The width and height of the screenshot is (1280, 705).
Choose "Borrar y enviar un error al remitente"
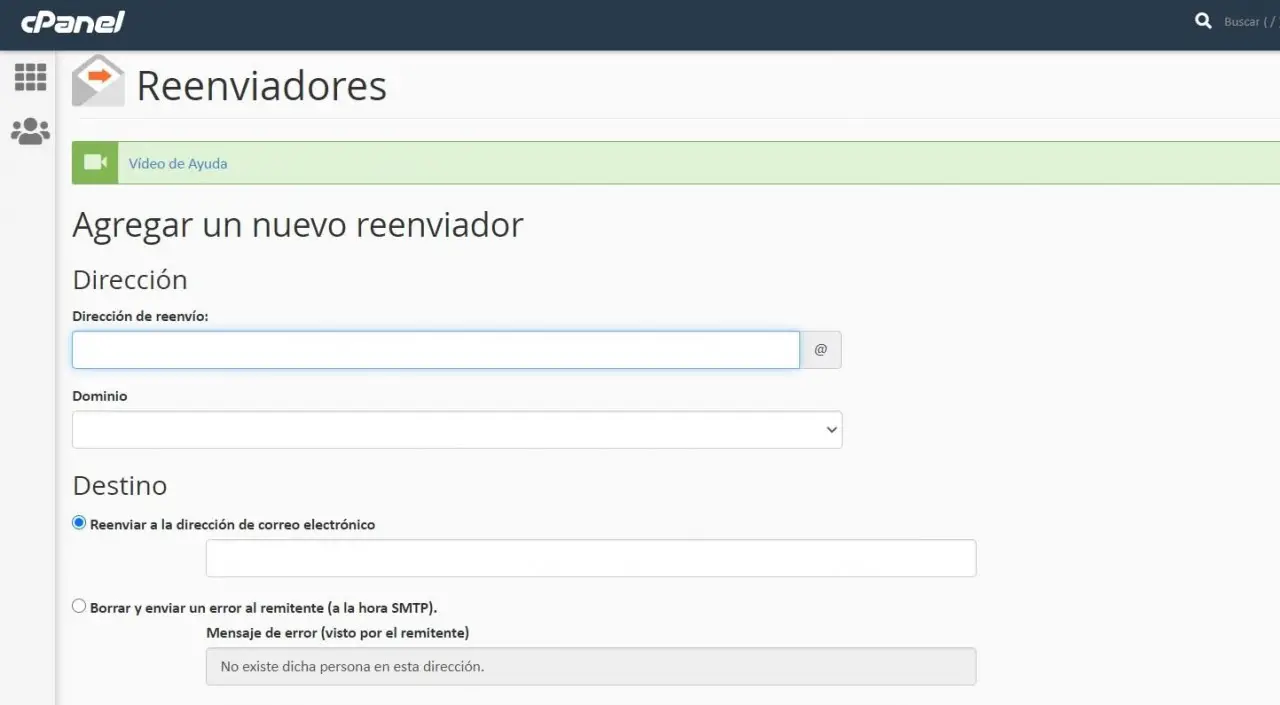(78, 605)
